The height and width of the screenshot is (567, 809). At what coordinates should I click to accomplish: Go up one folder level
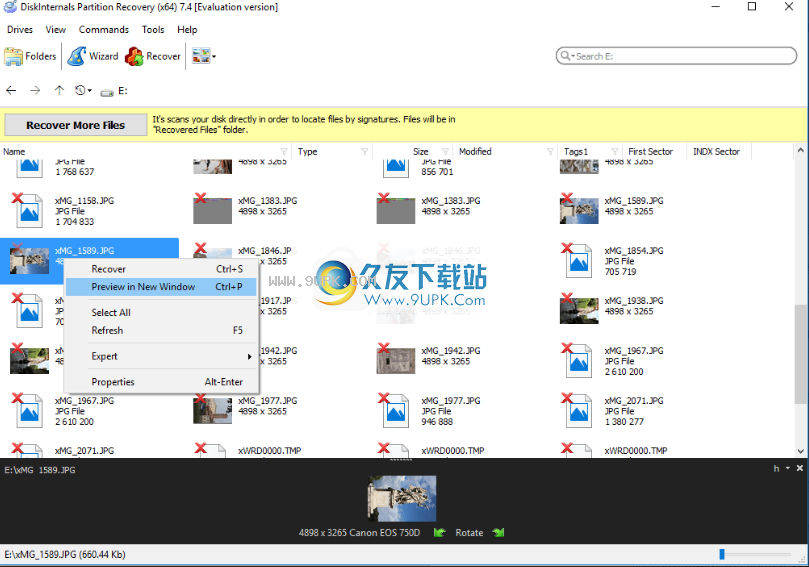click(x=59, y=90)
